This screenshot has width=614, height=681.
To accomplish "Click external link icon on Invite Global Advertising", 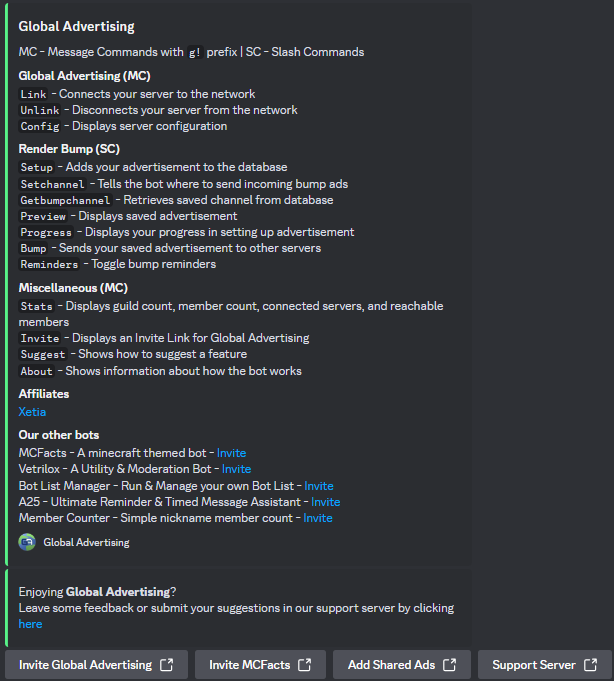I will point(166,664).
